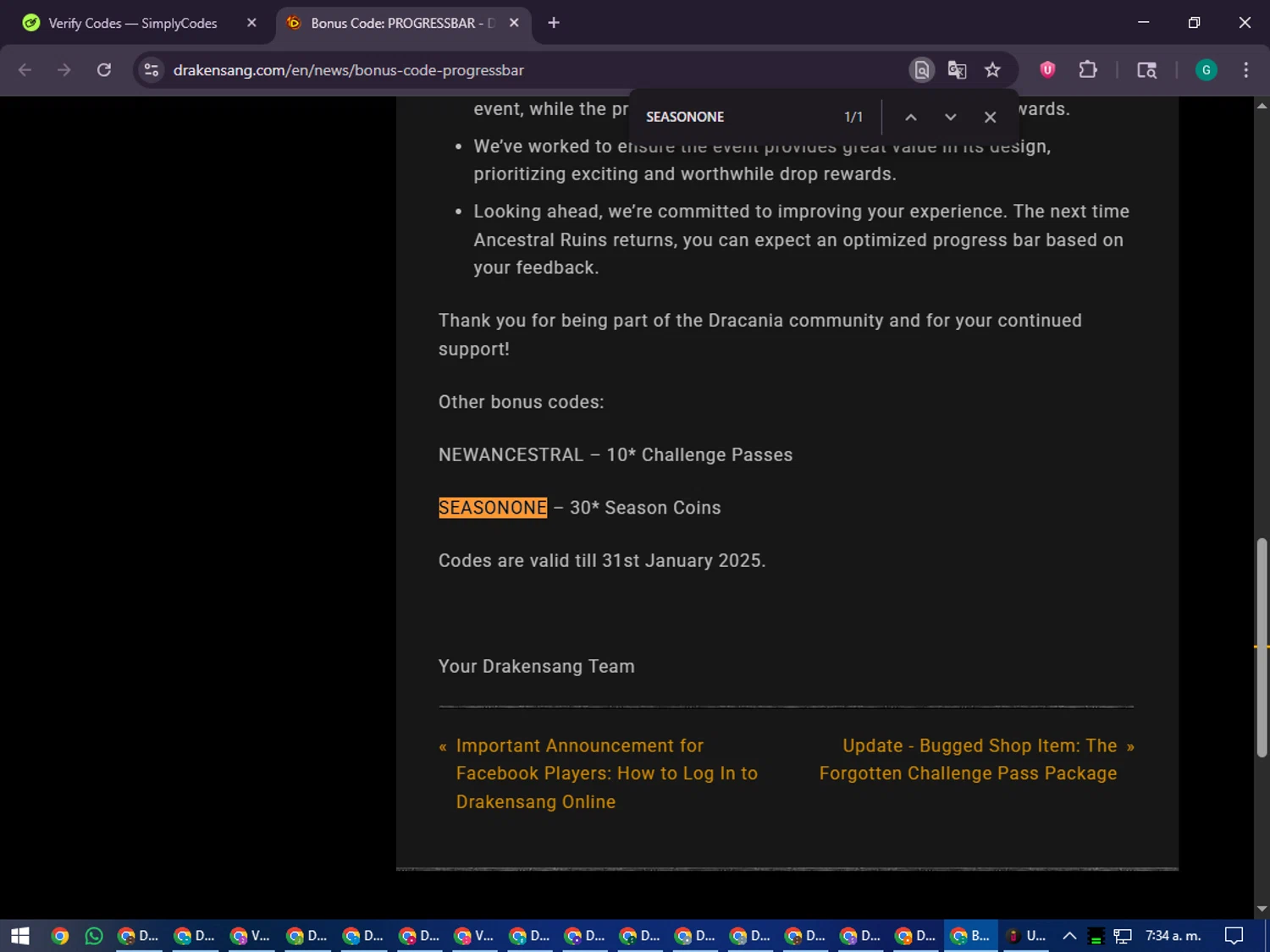Open WhatsApp from the taskbar

click(94, 936)
